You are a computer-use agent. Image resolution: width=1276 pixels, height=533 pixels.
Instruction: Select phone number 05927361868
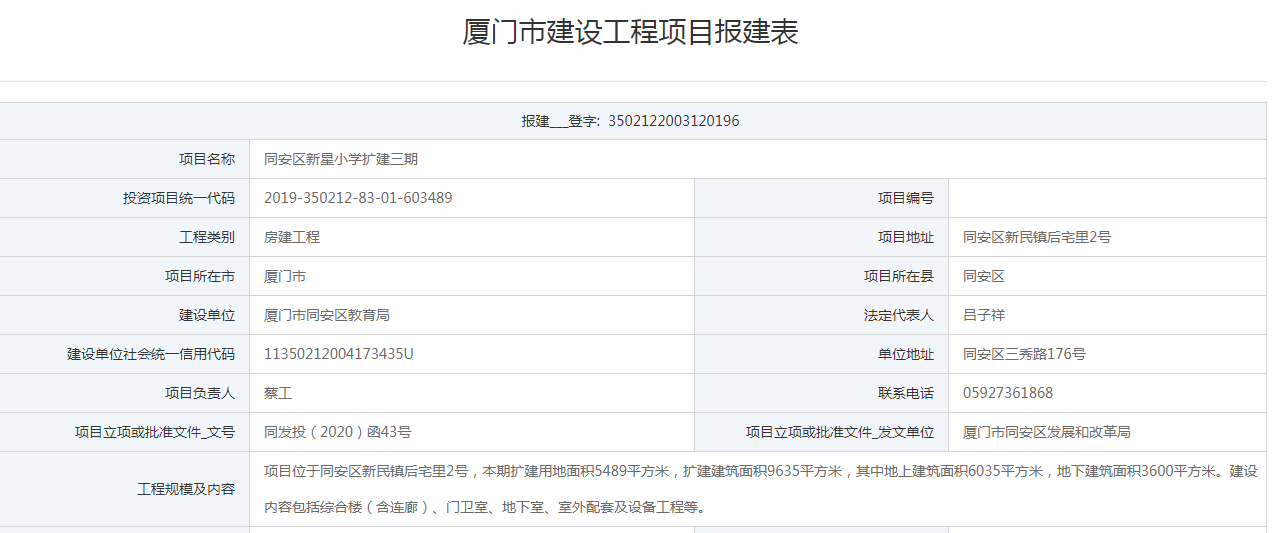coord(1008,393)
